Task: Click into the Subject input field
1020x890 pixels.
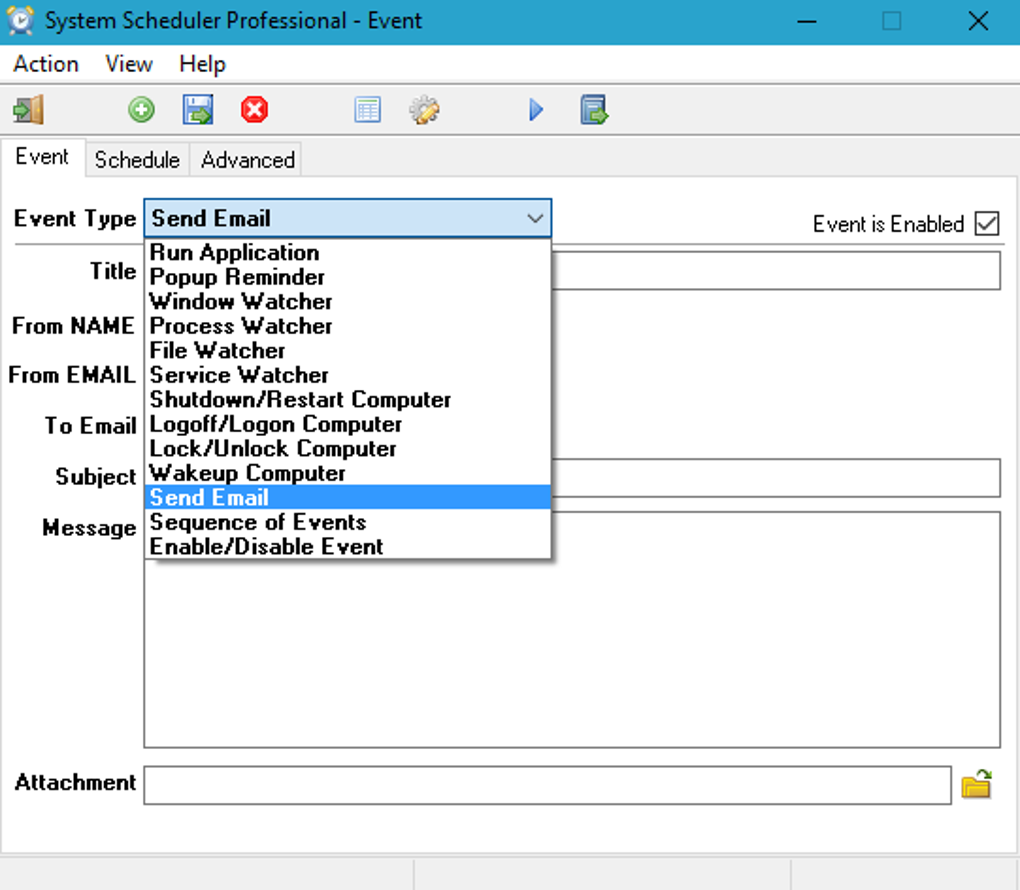Action: tap(776, 478)
